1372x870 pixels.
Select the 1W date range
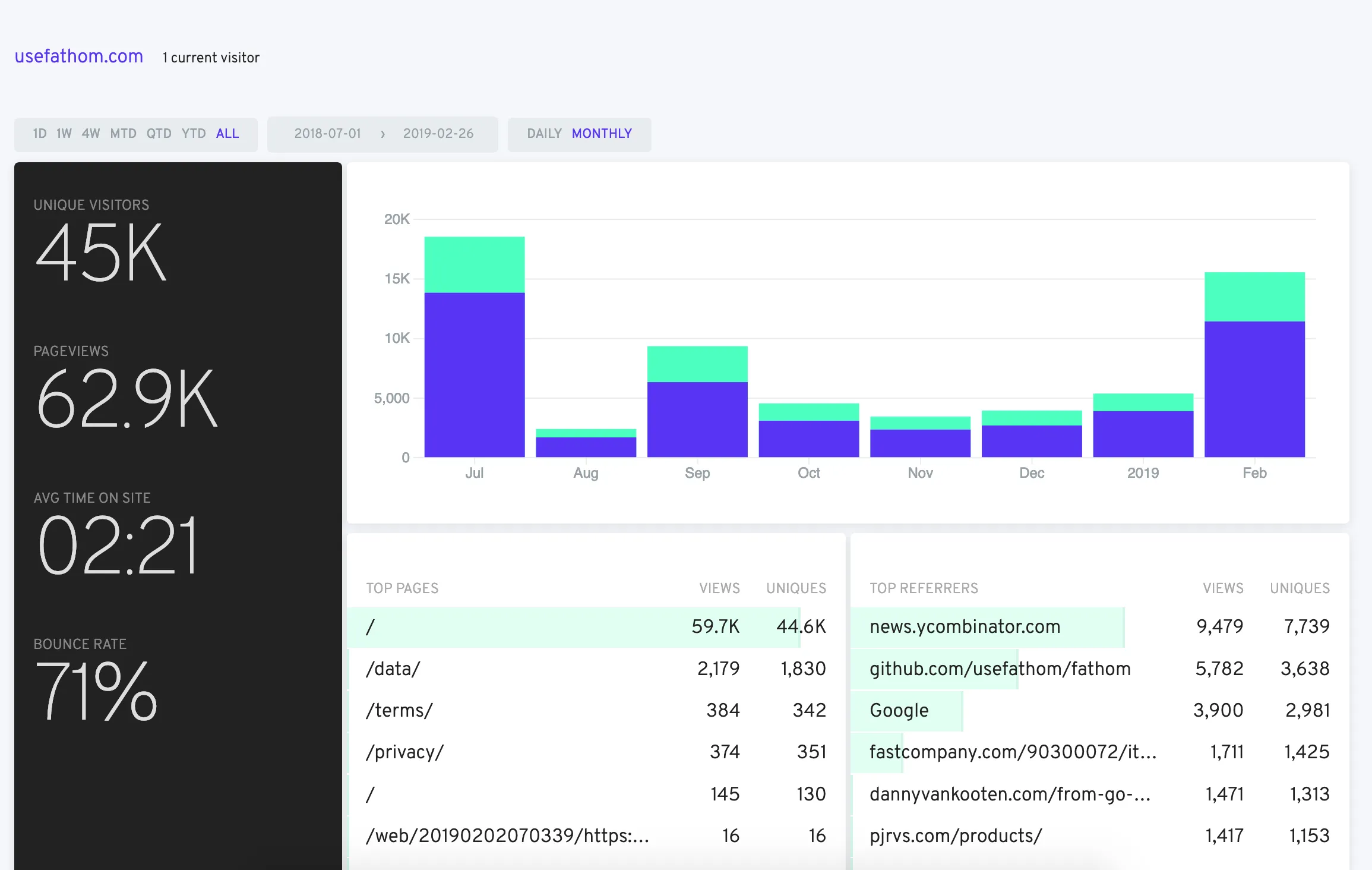click(x=64, y=134)
